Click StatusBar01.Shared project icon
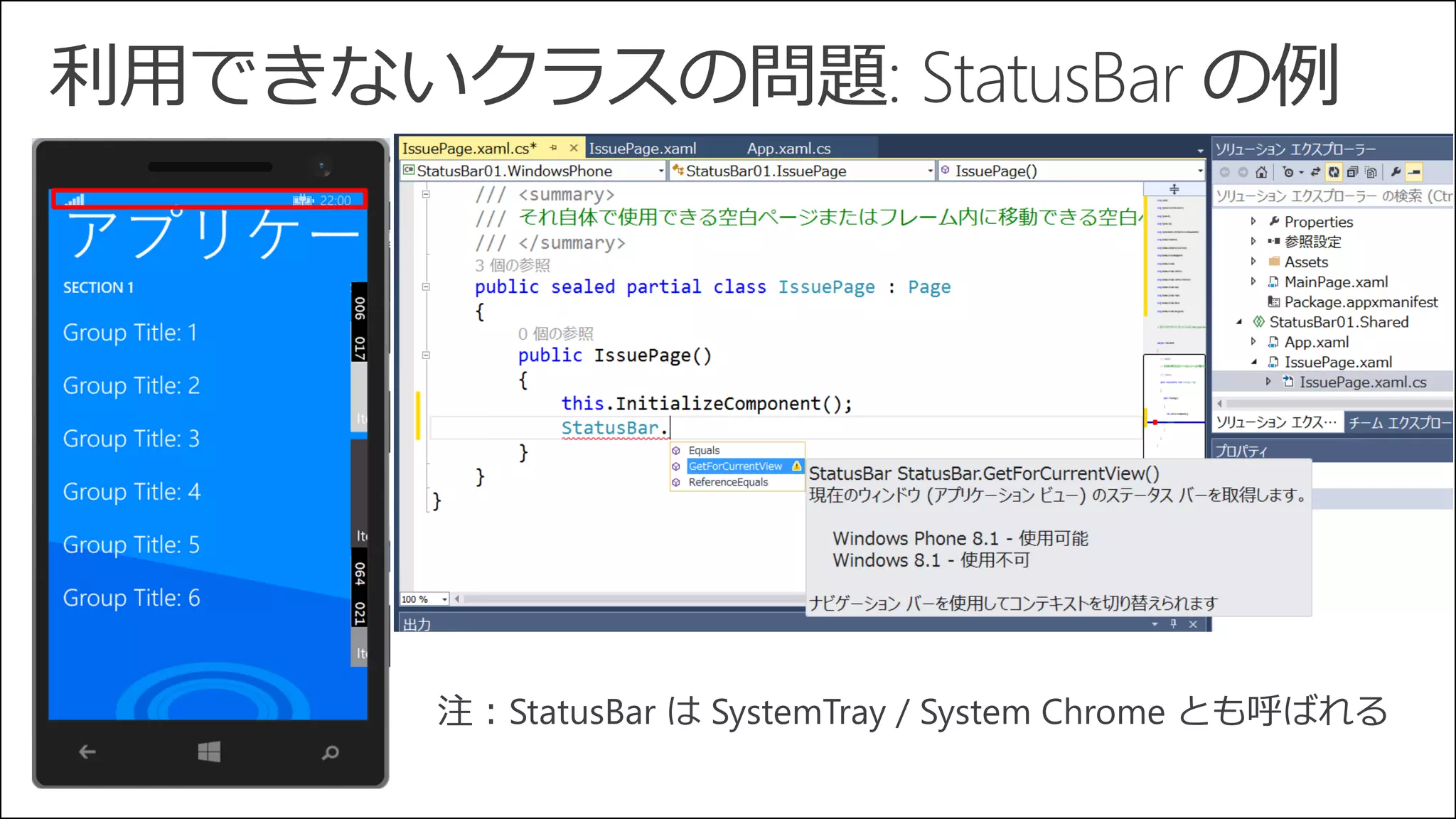The height and width of the screenshot is (819, 1456). (x=1259, y=322)
